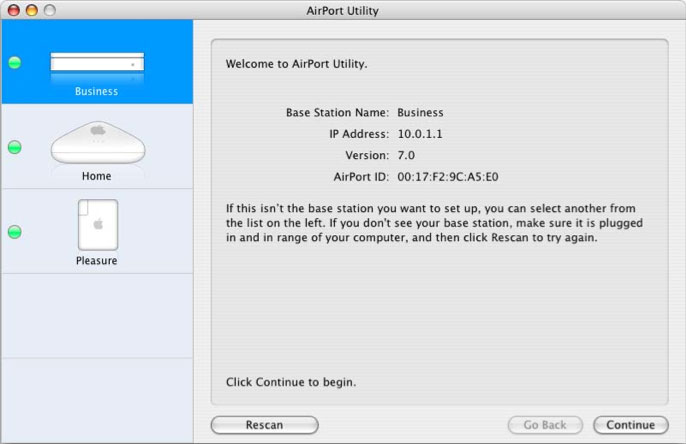Click the Business label in the sidebar
Viewport: 686px width, 444px height.
click(96, 91)
